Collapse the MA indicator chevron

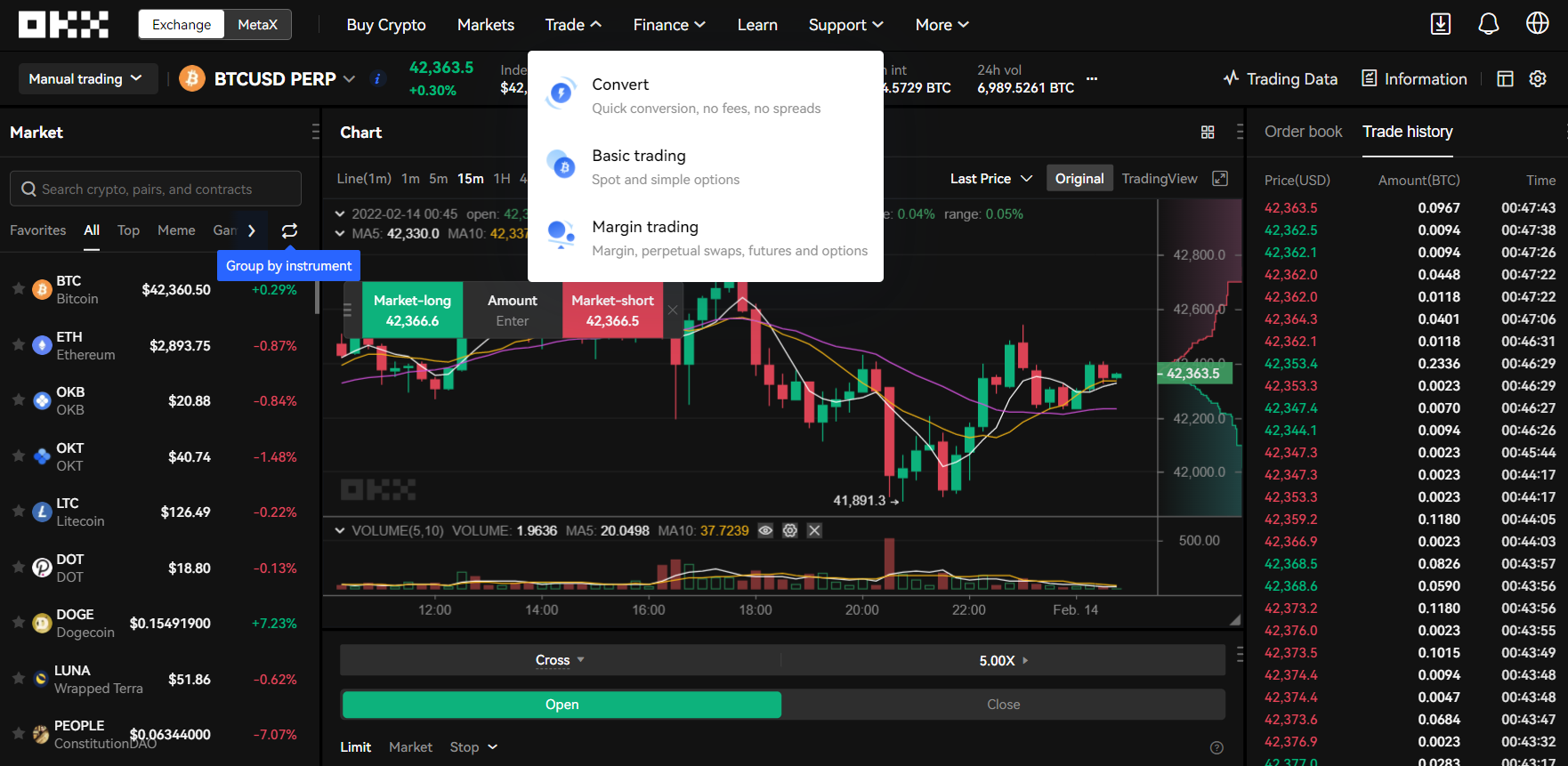(x=340, y=233)
